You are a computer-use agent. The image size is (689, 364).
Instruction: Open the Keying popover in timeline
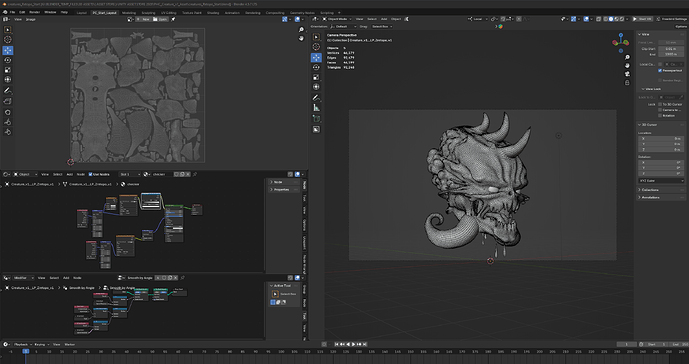(x=41, y=345)
